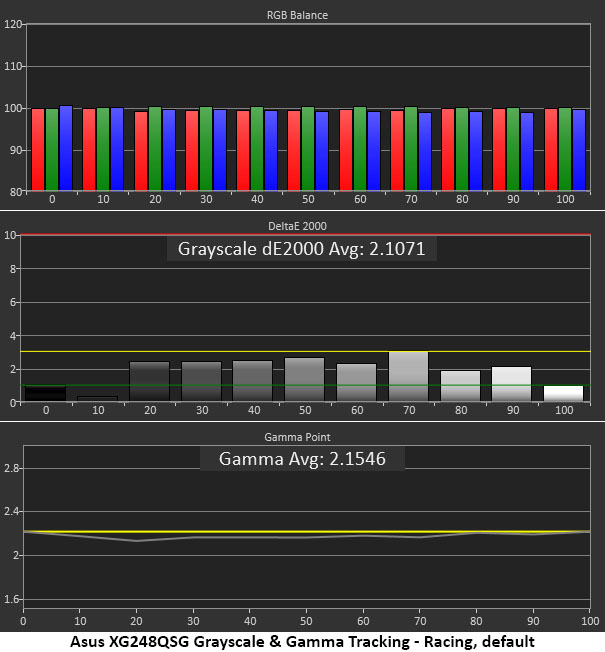
Task: Click the DeltaE bar at 50
Action: 304,379
